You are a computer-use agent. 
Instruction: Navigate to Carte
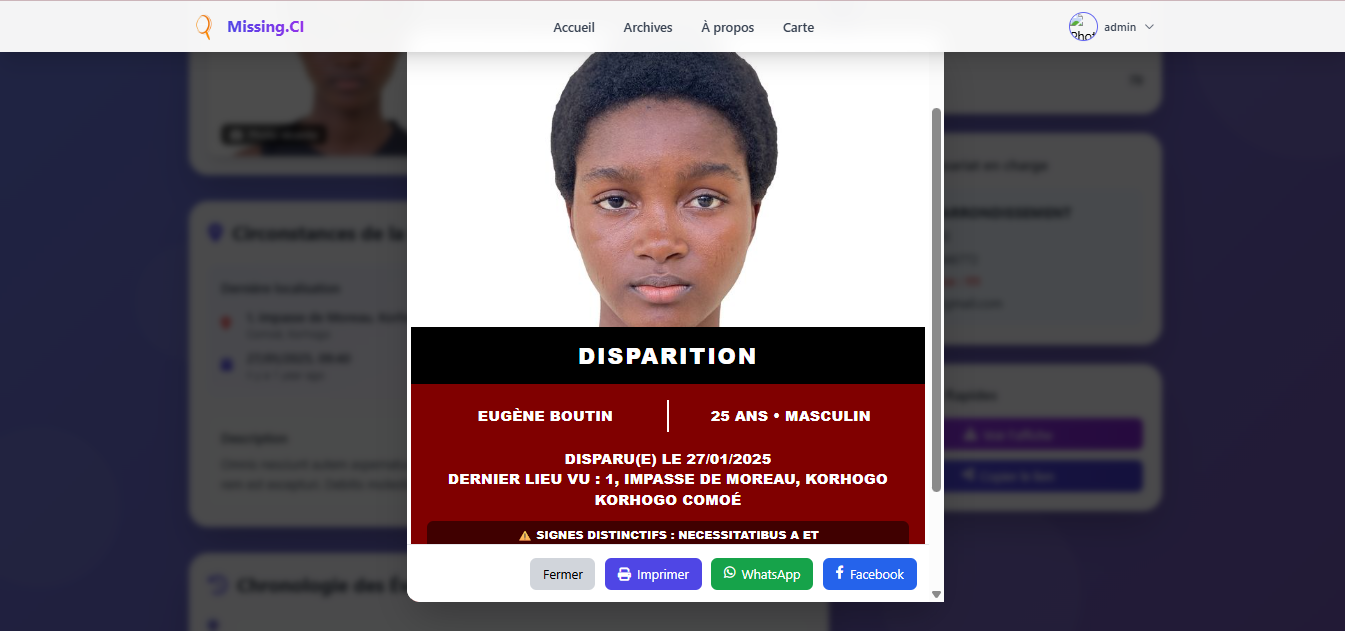pos(798,28)
